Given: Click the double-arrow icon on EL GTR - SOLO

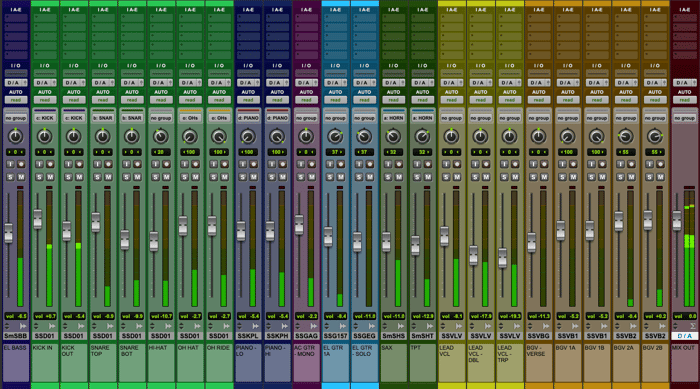Looking at the screenshot, I should [x=371, y=326].
